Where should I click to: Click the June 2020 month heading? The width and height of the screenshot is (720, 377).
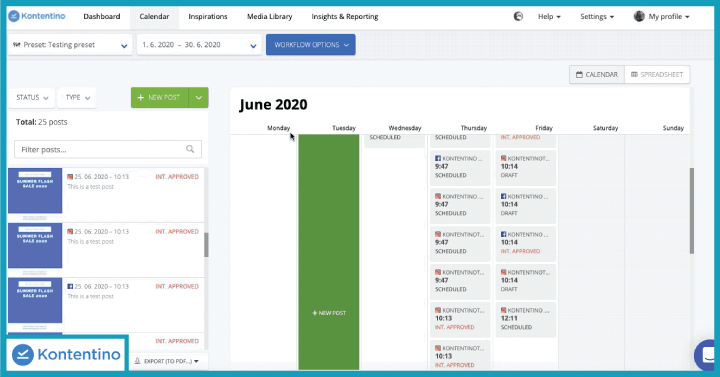click(x=273, y=105)
